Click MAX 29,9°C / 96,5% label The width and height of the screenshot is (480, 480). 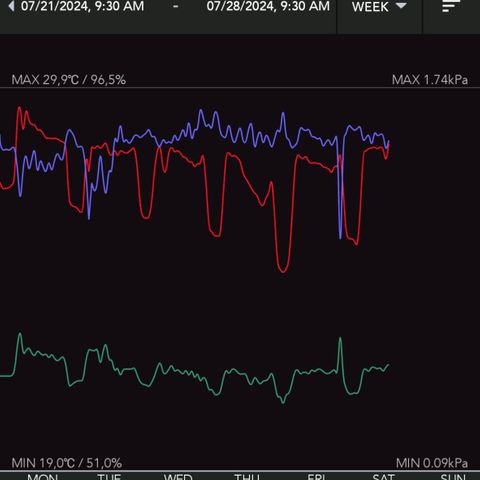[x=69, y=80]
